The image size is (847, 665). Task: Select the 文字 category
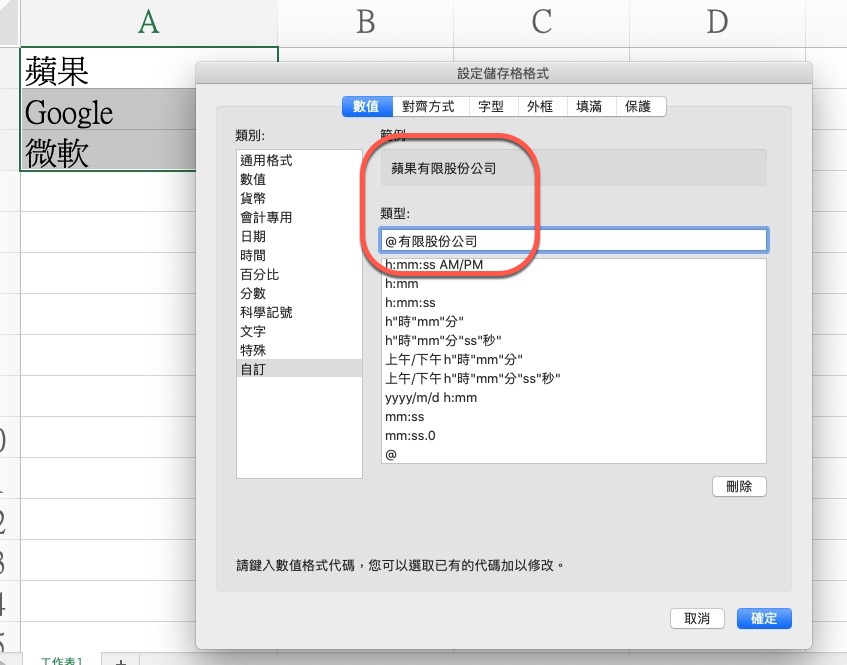pos(299,331)
